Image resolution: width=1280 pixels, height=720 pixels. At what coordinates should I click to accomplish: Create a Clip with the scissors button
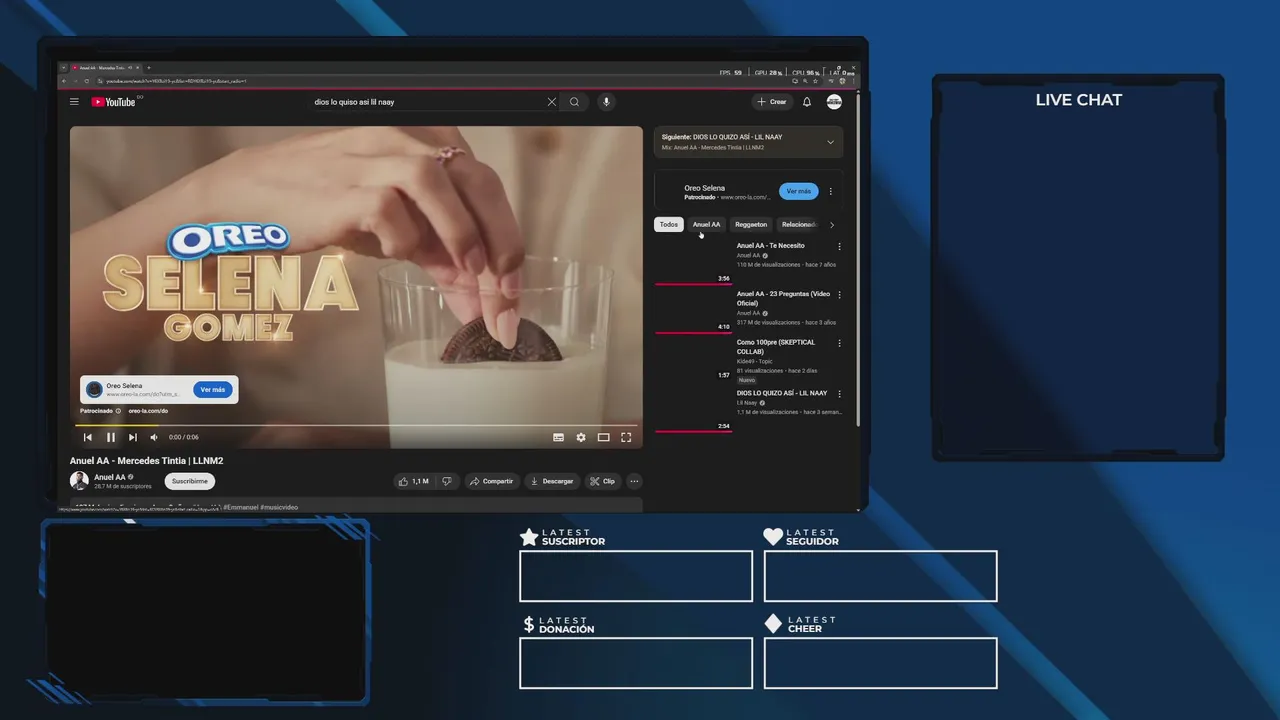[x=602, y=481]
